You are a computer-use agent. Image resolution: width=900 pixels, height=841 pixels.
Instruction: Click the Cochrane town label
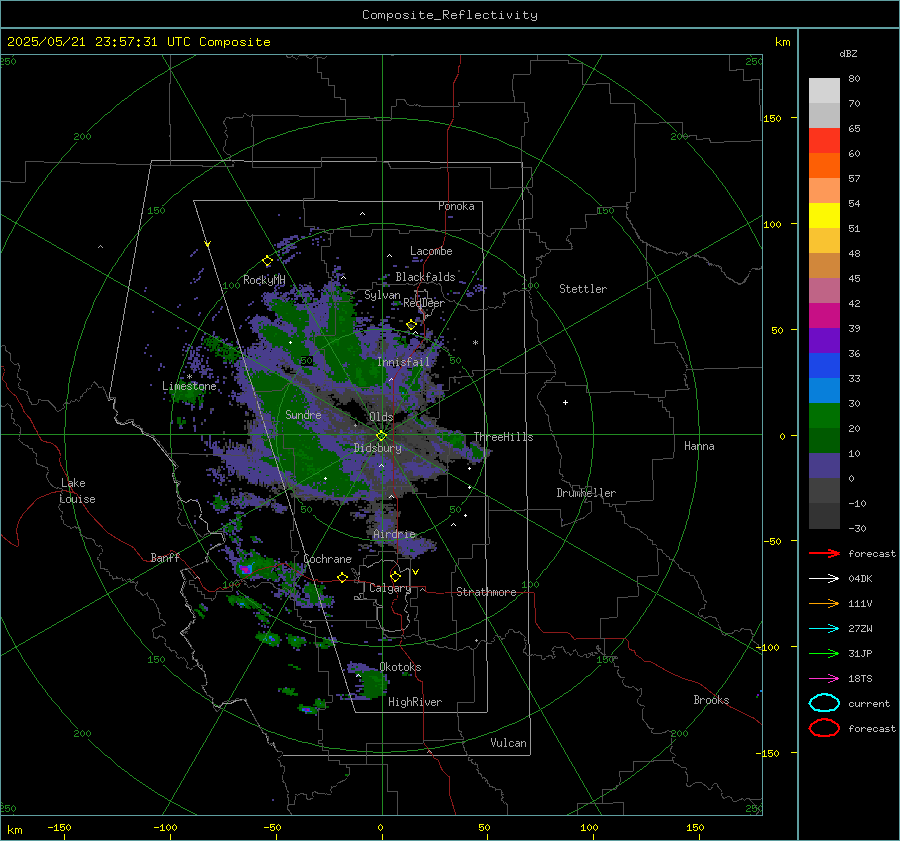click(327, 559)
